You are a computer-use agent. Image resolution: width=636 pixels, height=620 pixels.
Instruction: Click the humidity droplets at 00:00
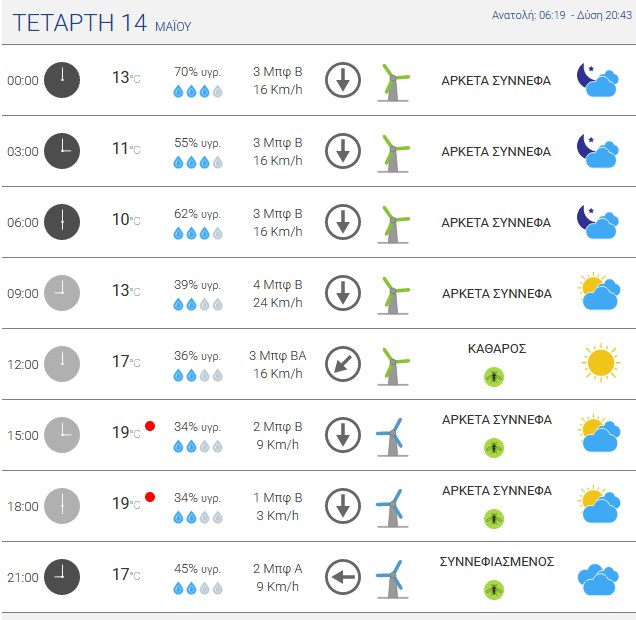pyautogui.click(x=198, y=91)
